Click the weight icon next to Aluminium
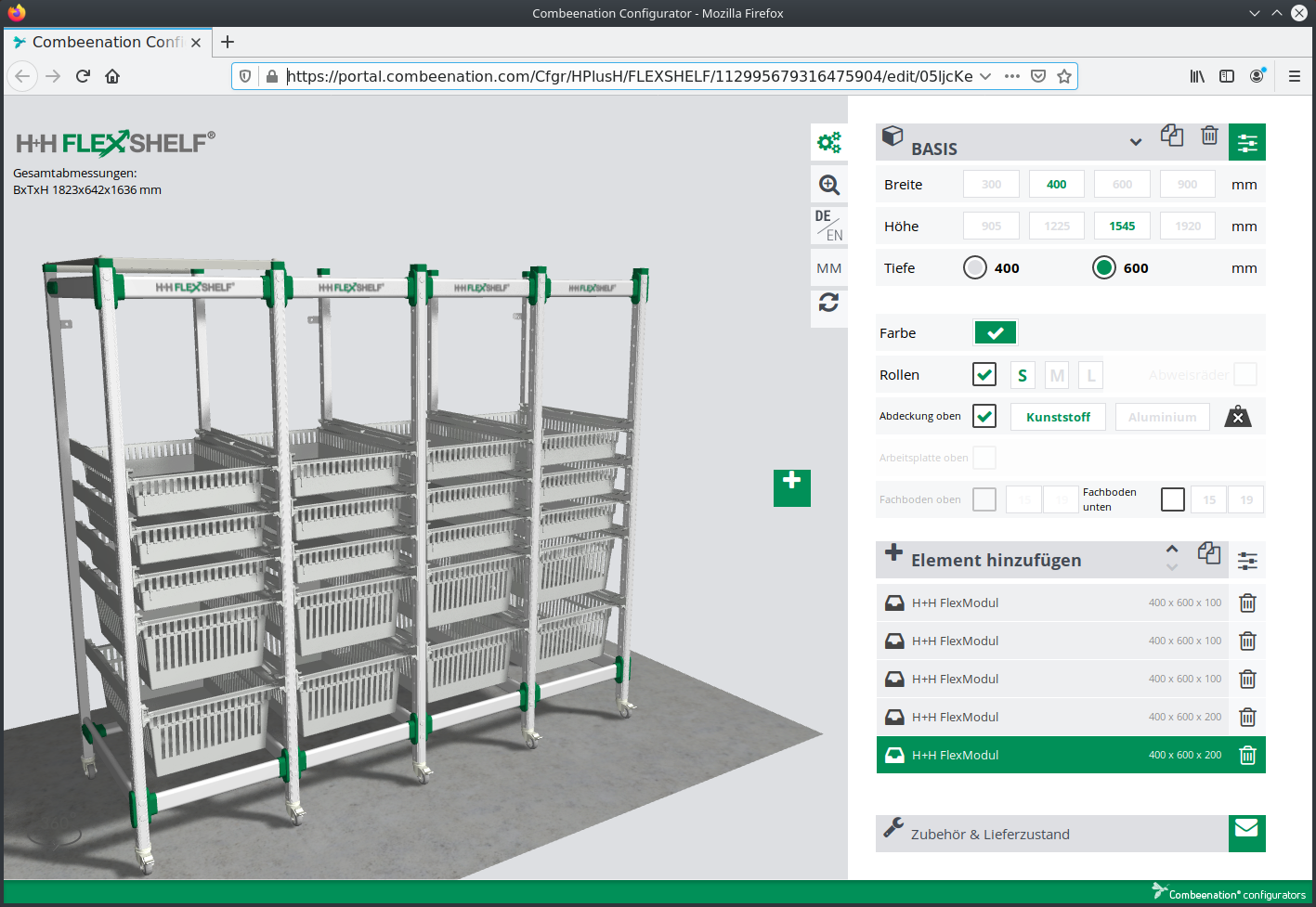 point(1238,417)
